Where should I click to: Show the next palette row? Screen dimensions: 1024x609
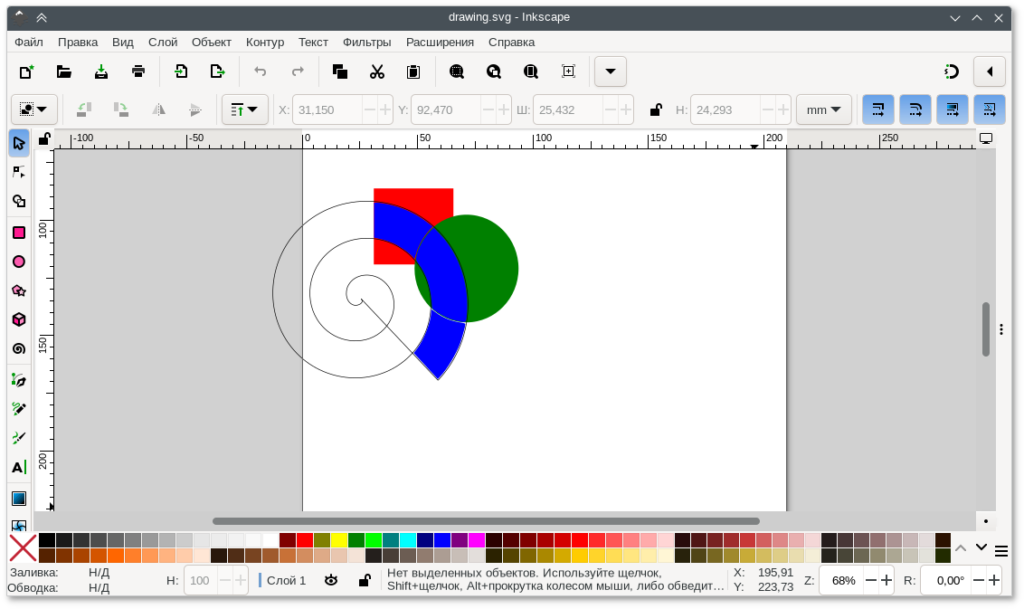982,547
